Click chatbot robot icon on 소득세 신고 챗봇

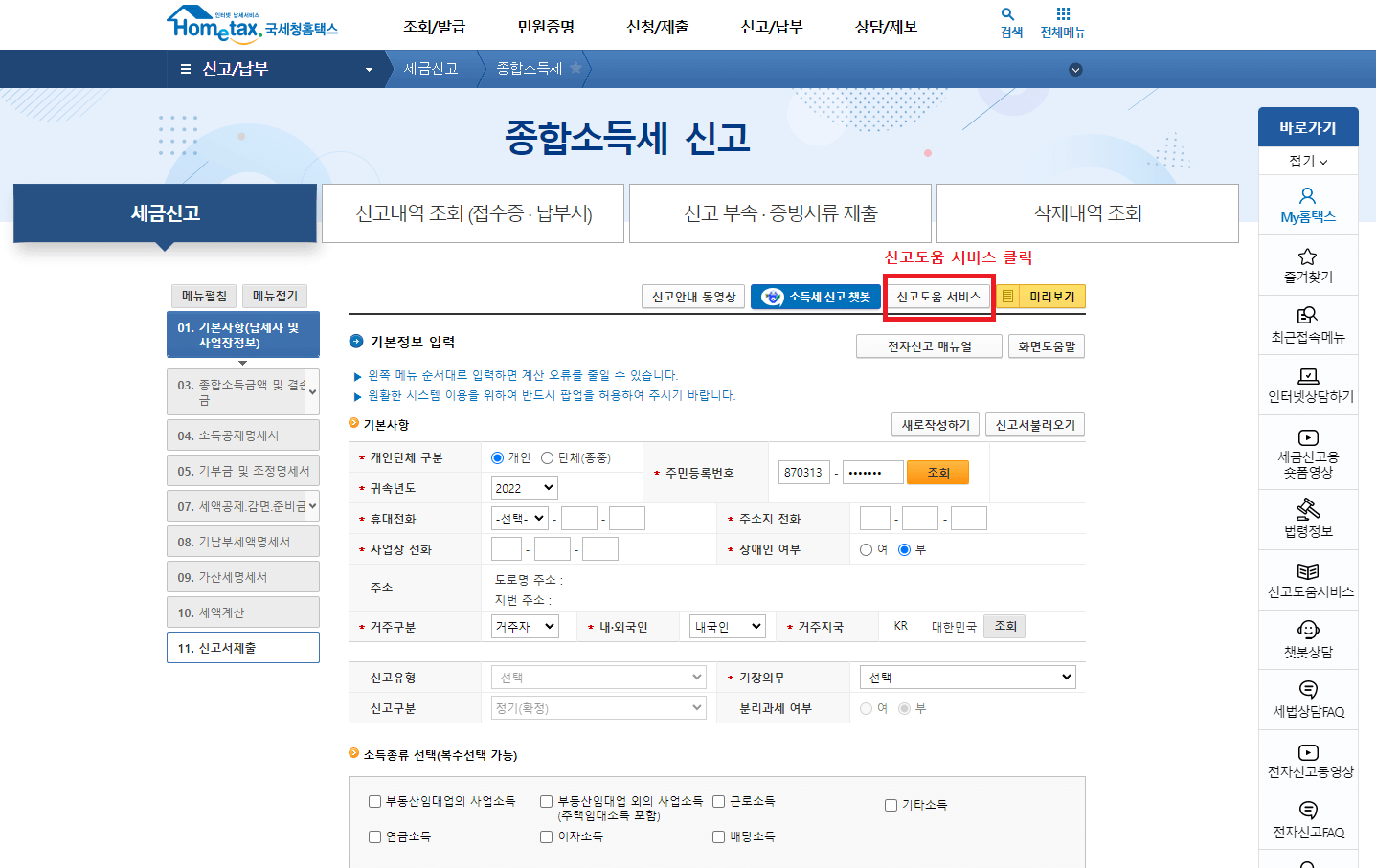click(772, 297)
